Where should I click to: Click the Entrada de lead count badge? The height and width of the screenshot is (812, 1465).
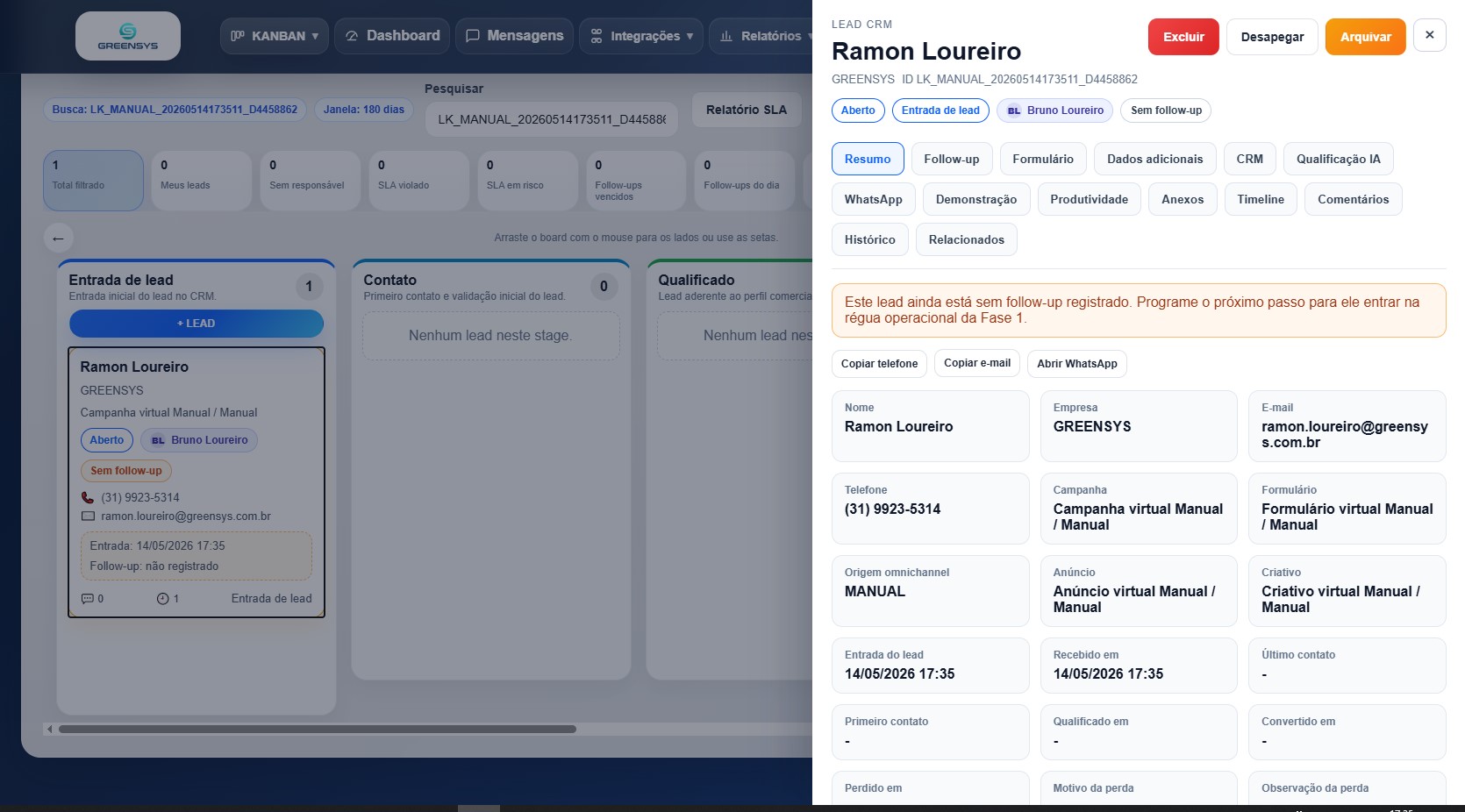pyautogui.click(x=309, y=287)
